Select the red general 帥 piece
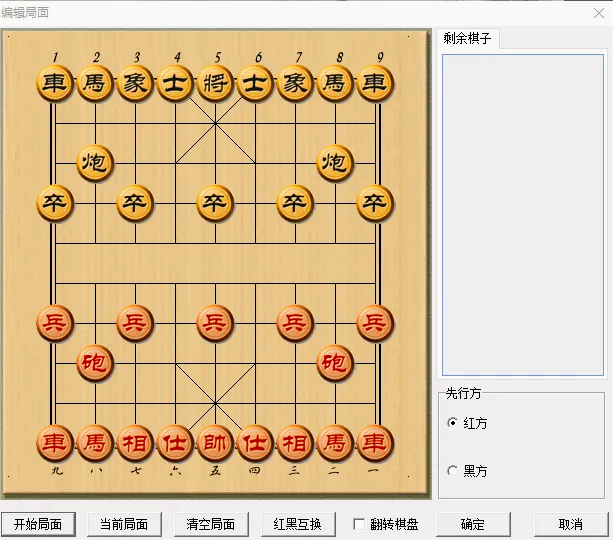 click(x=215, y=442)
